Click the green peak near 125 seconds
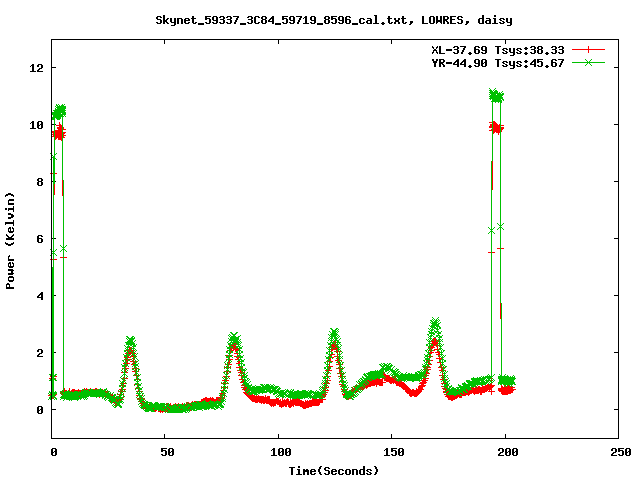Viewport: 640px width, 480px height. (x=334, y=333)
